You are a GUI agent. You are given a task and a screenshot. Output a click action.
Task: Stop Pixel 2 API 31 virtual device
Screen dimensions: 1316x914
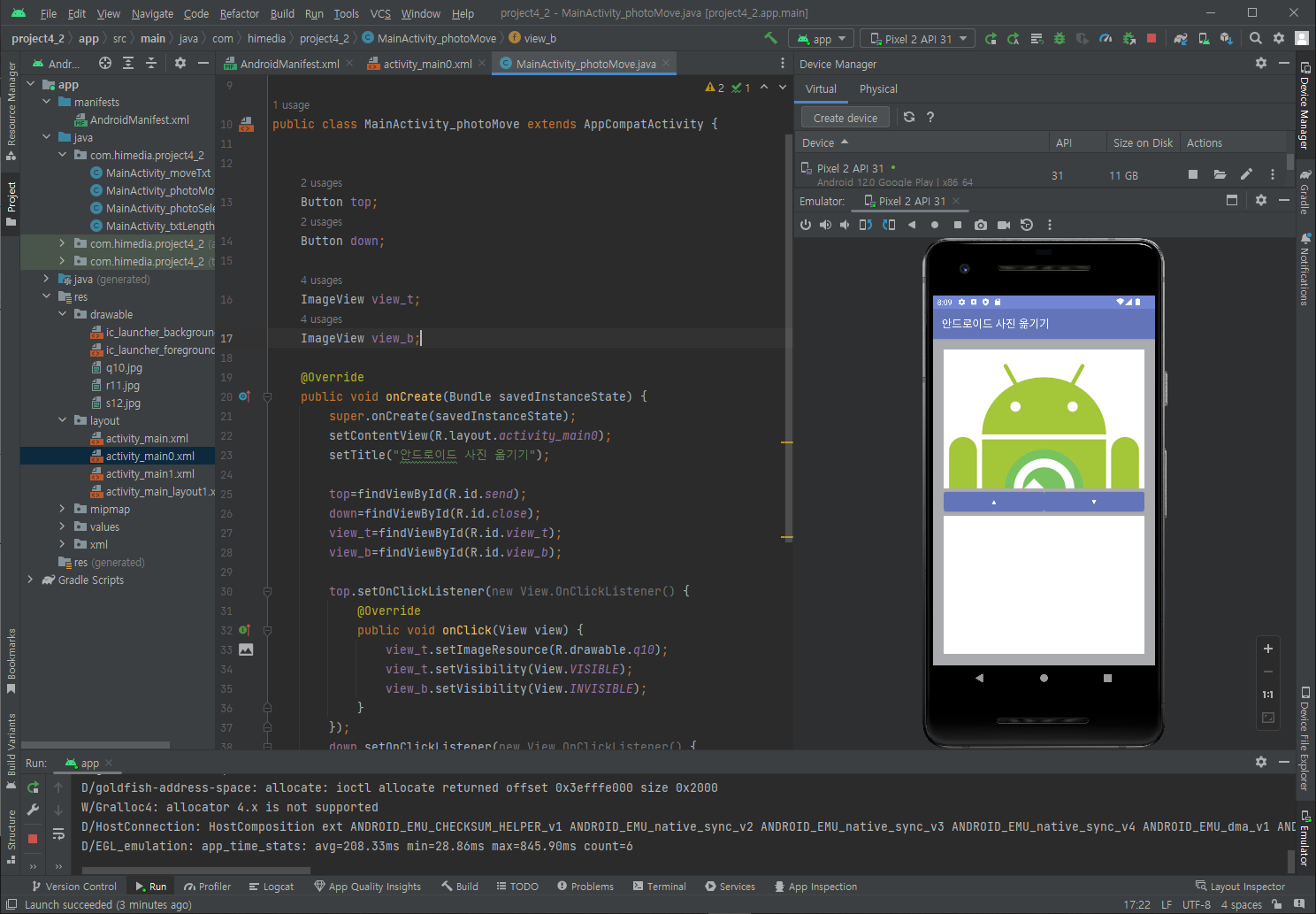[1193, 174]
